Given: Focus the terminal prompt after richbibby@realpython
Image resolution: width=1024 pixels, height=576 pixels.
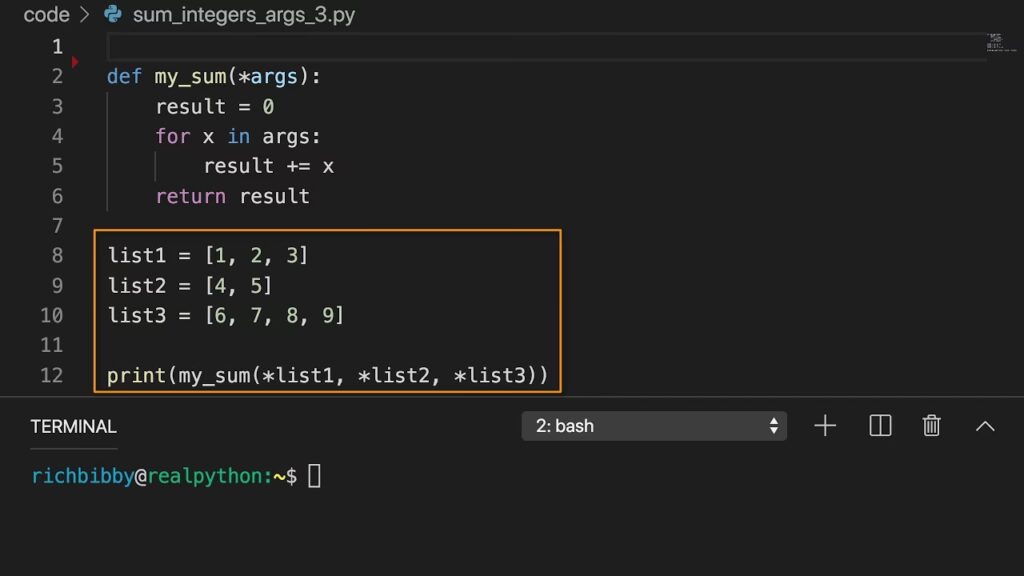Looking at the screenshot, I should (314, 477).
